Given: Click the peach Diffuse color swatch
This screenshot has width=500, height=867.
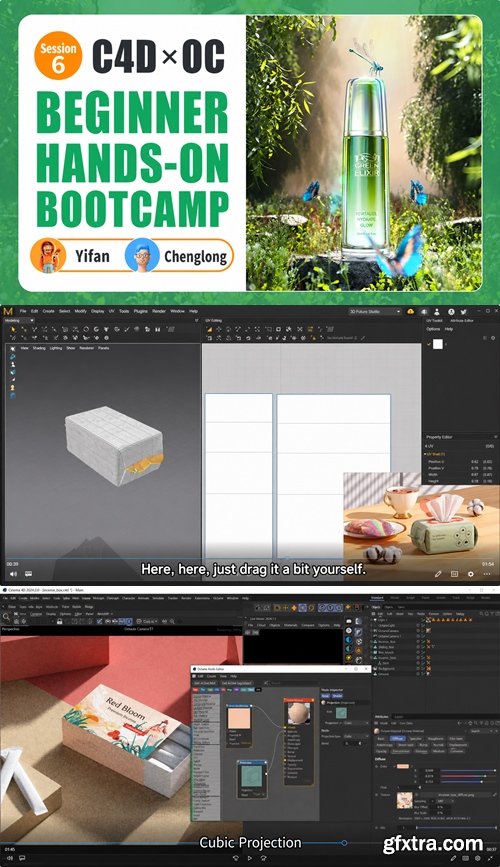Looking at the screenshot, I should (403, 766).
